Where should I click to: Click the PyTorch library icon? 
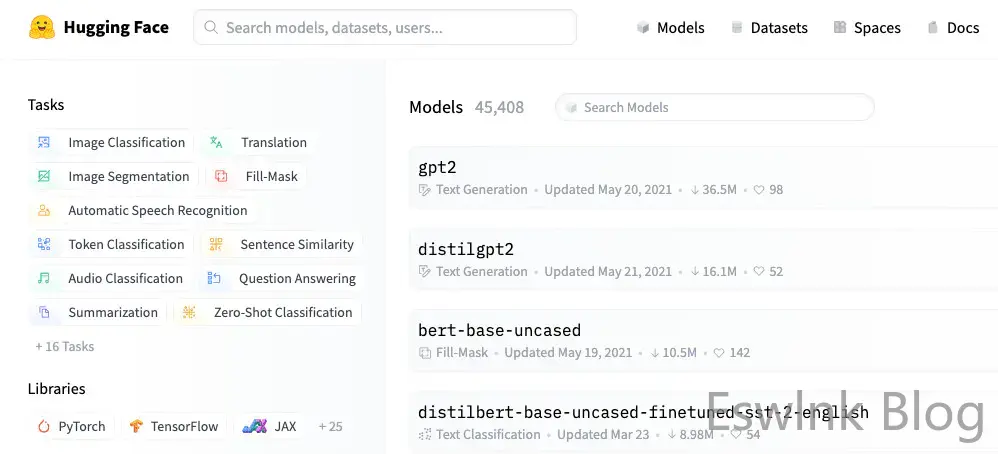tap(44, 427)
